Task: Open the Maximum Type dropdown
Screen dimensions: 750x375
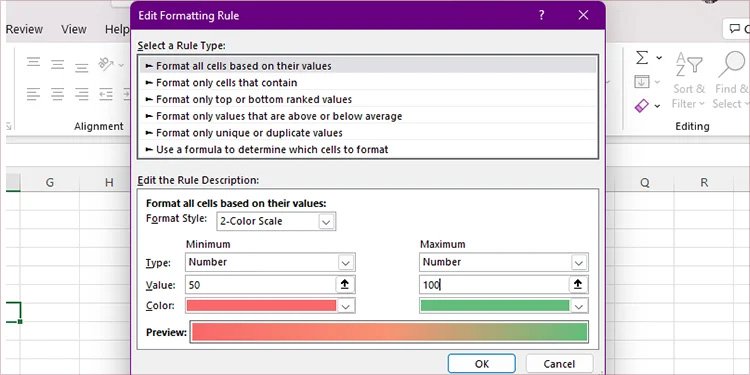Action: coord(579,263)
